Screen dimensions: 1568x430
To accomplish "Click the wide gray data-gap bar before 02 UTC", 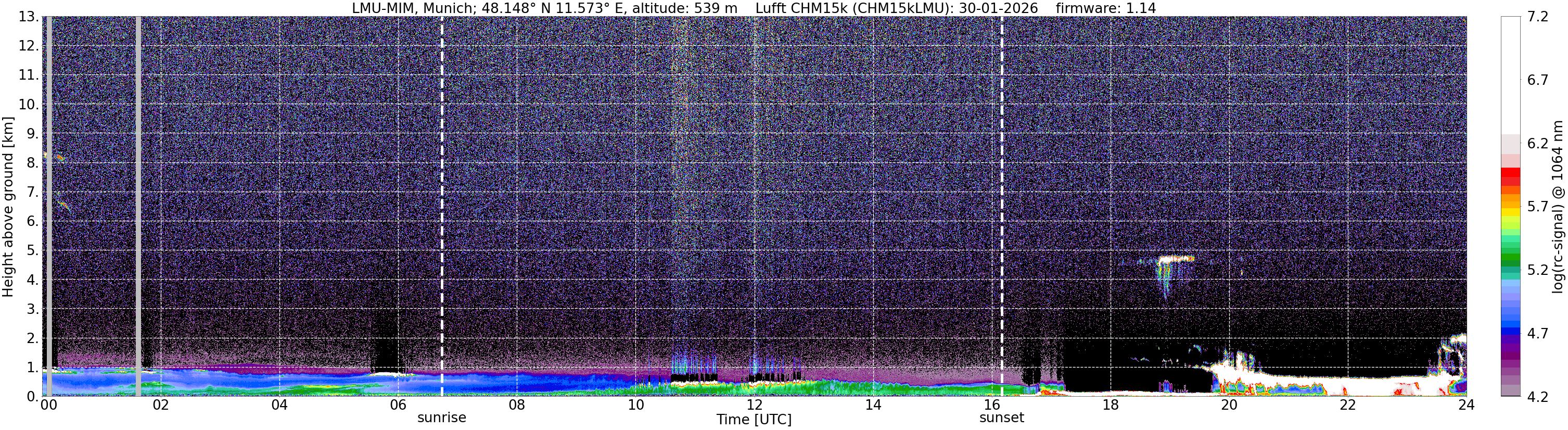I will [x=138, y=207].
